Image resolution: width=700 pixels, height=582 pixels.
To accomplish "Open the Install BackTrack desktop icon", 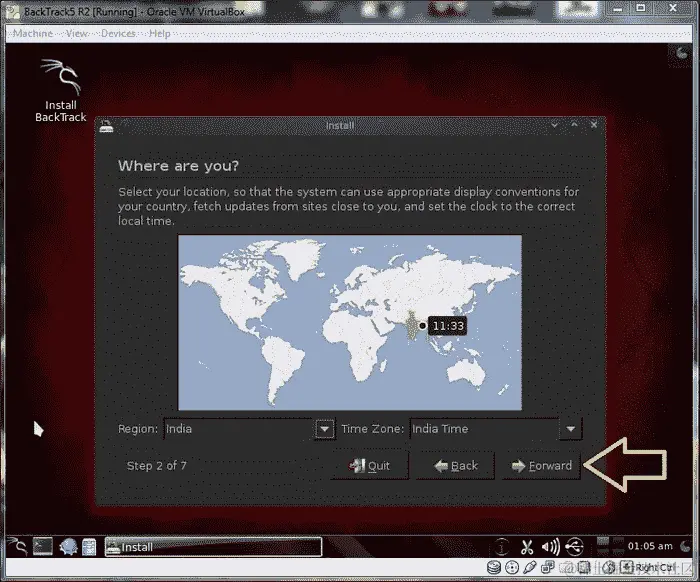I will coord(61,91).
